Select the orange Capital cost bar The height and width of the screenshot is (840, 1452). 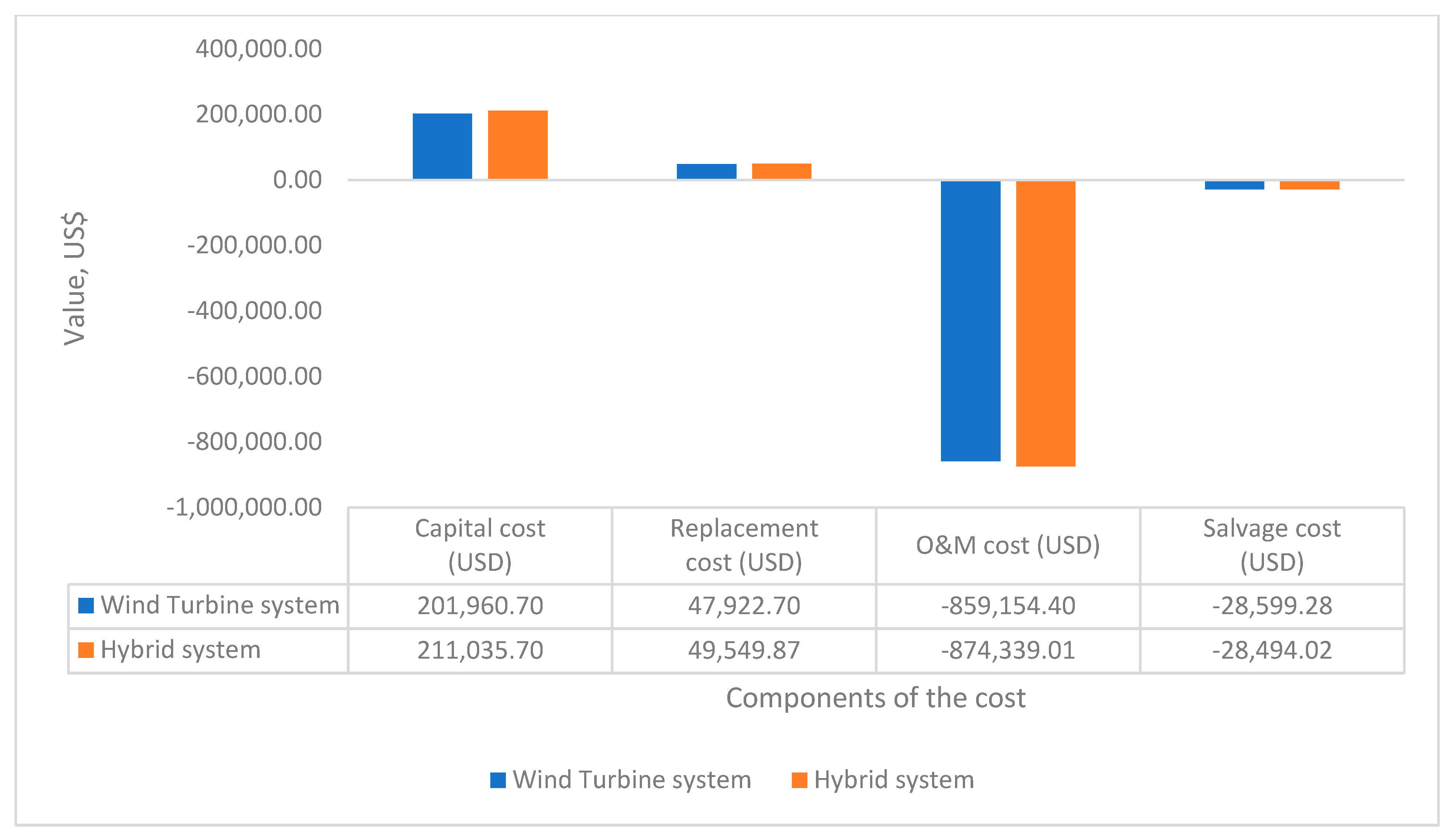pyautogui.click(x=517, y=145)
